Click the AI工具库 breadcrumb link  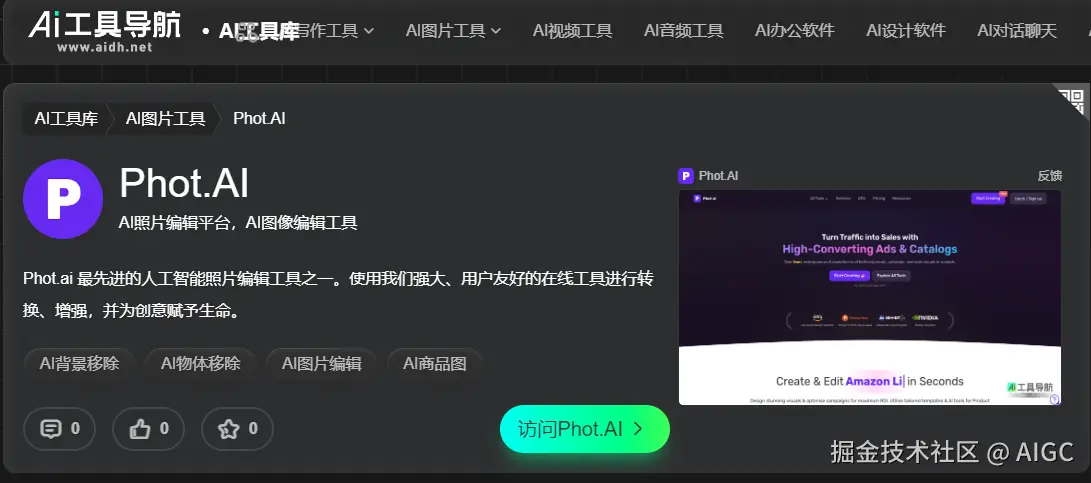pos(67,118)
